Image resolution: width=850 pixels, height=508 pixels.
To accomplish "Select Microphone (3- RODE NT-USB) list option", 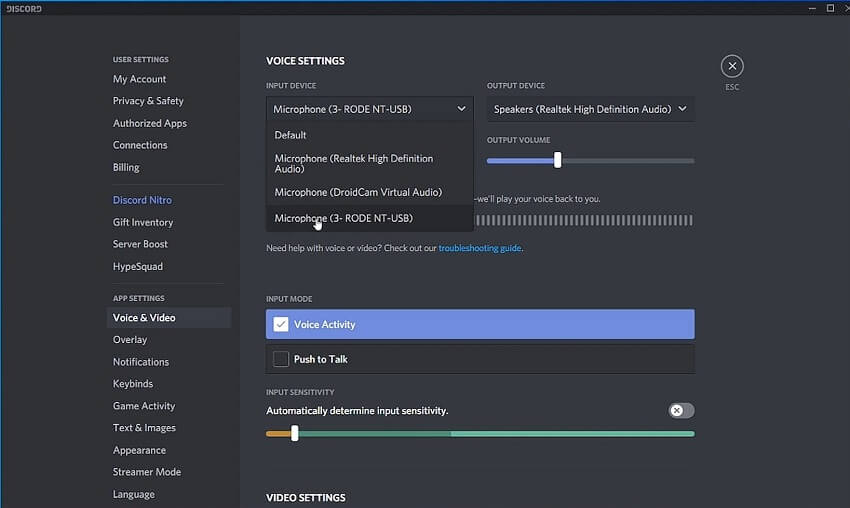I will click(x=369, y=218).
